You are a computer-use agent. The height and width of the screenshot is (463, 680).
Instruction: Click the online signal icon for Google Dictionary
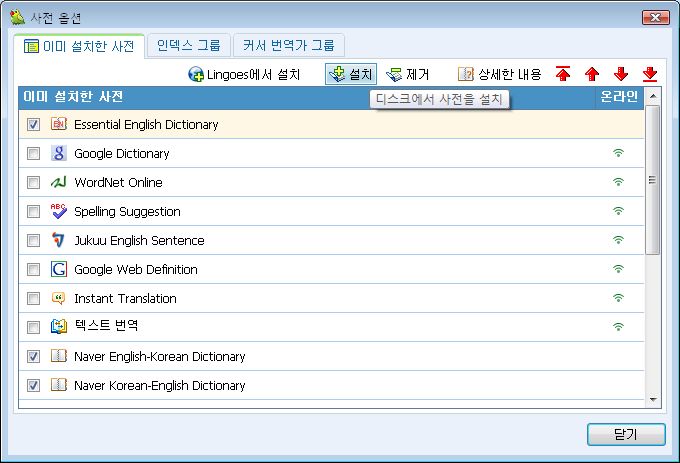pyautogui.click(x=618, y=153)
